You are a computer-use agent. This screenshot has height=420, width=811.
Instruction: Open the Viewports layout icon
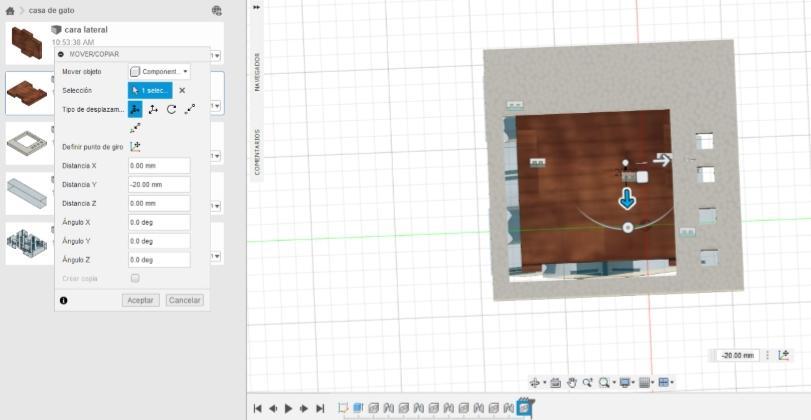click(664, 383)
